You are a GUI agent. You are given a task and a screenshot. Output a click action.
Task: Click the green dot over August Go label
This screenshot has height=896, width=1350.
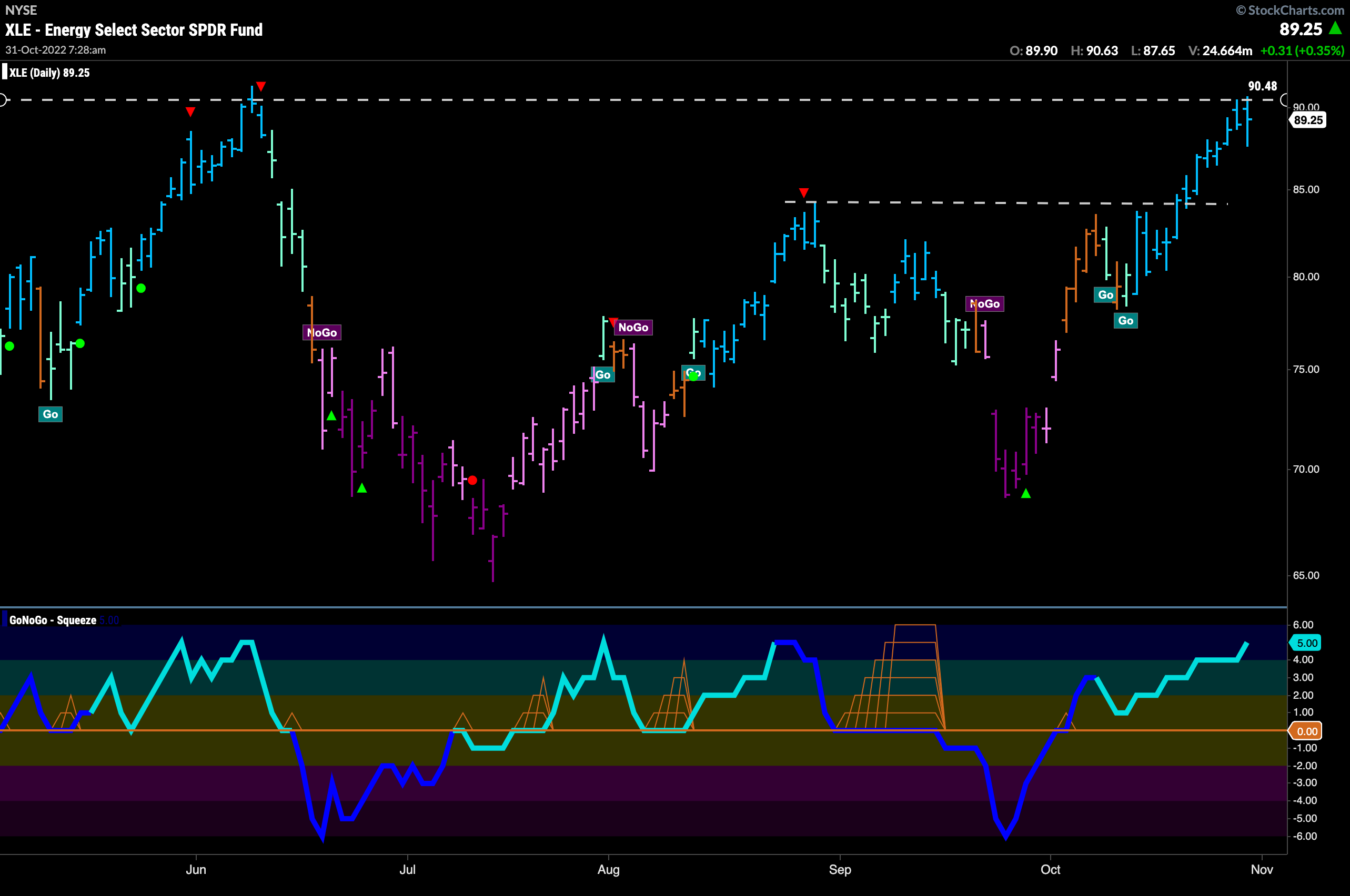pos(693,376)
